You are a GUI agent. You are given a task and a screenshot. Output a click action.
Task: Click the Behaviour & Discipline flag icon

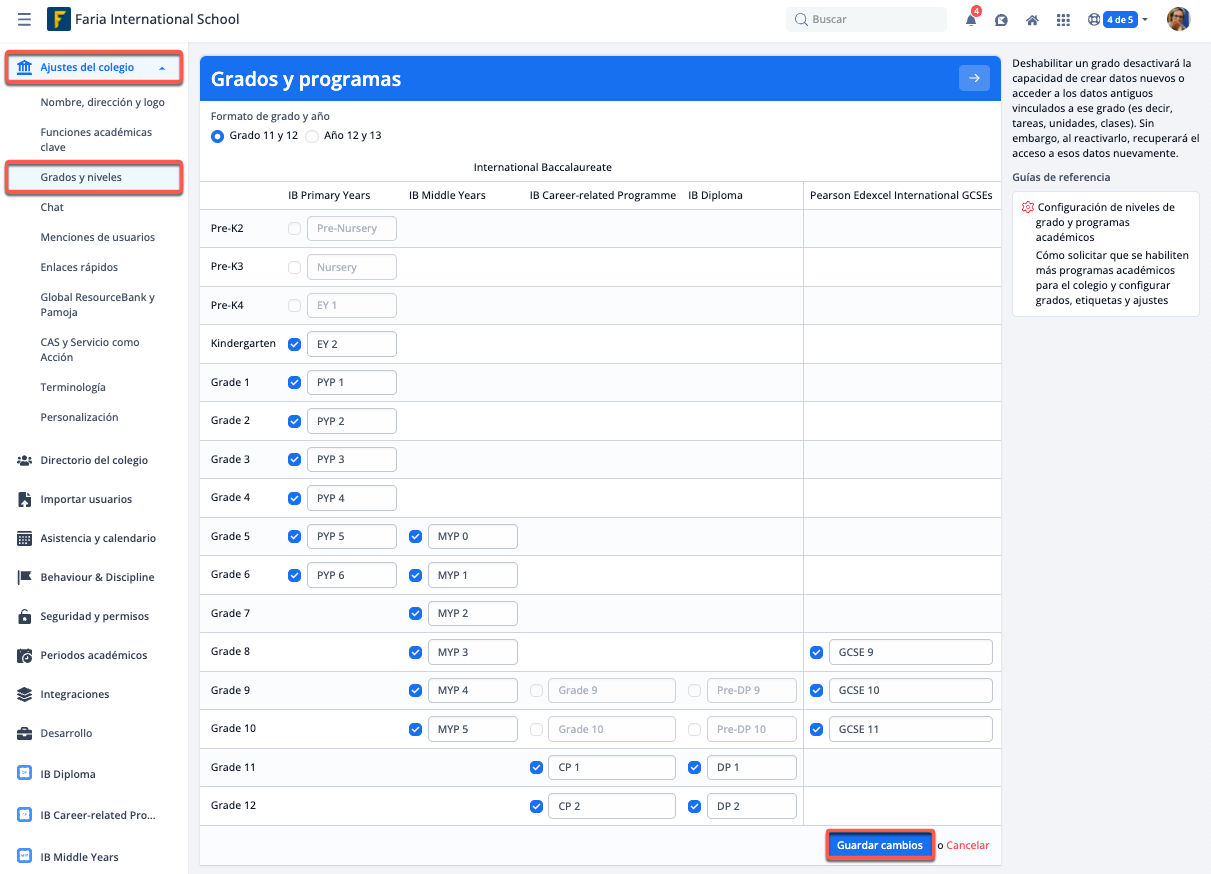25,577
